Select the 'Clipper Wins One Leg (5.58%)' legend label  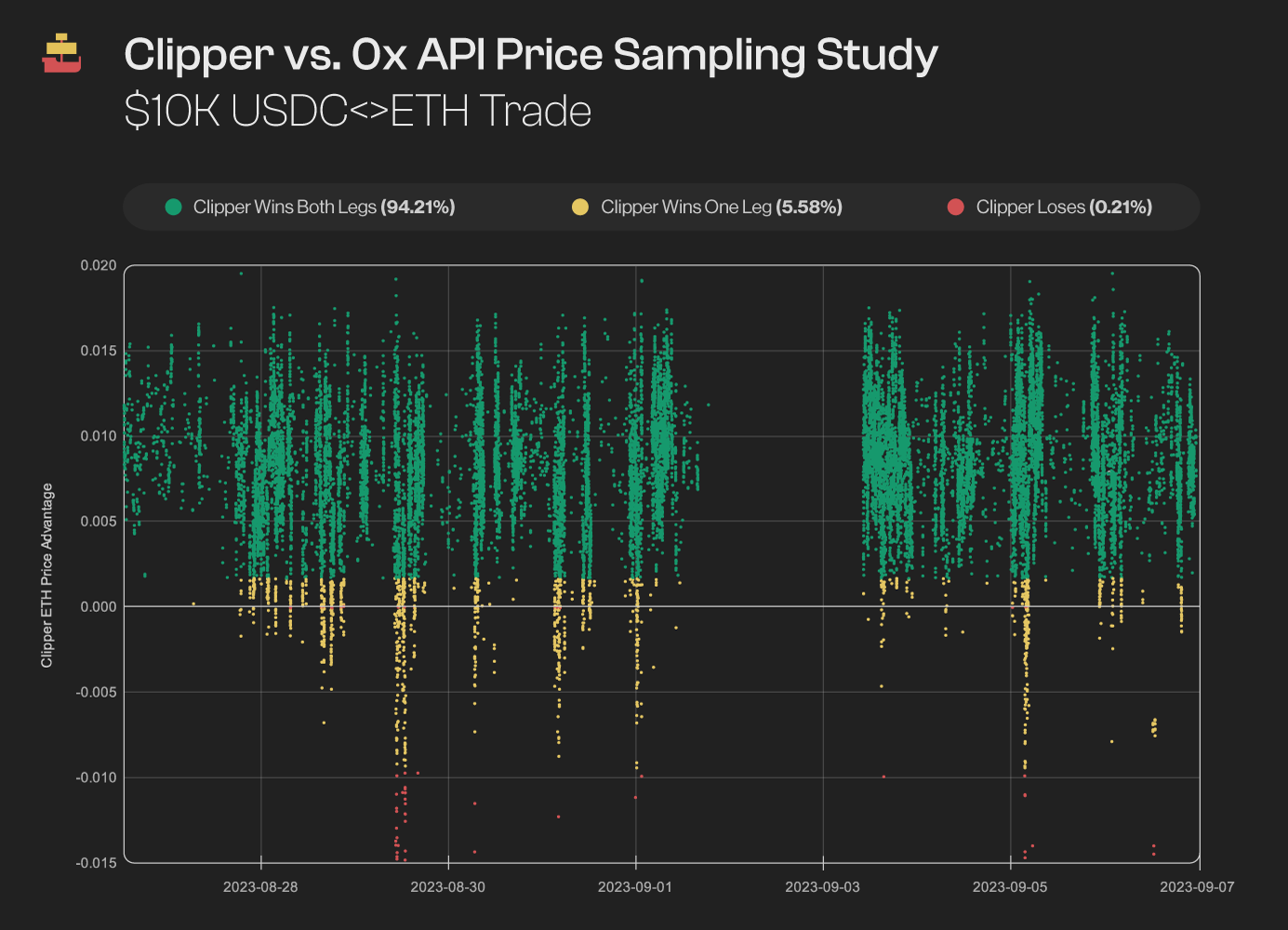722,206
